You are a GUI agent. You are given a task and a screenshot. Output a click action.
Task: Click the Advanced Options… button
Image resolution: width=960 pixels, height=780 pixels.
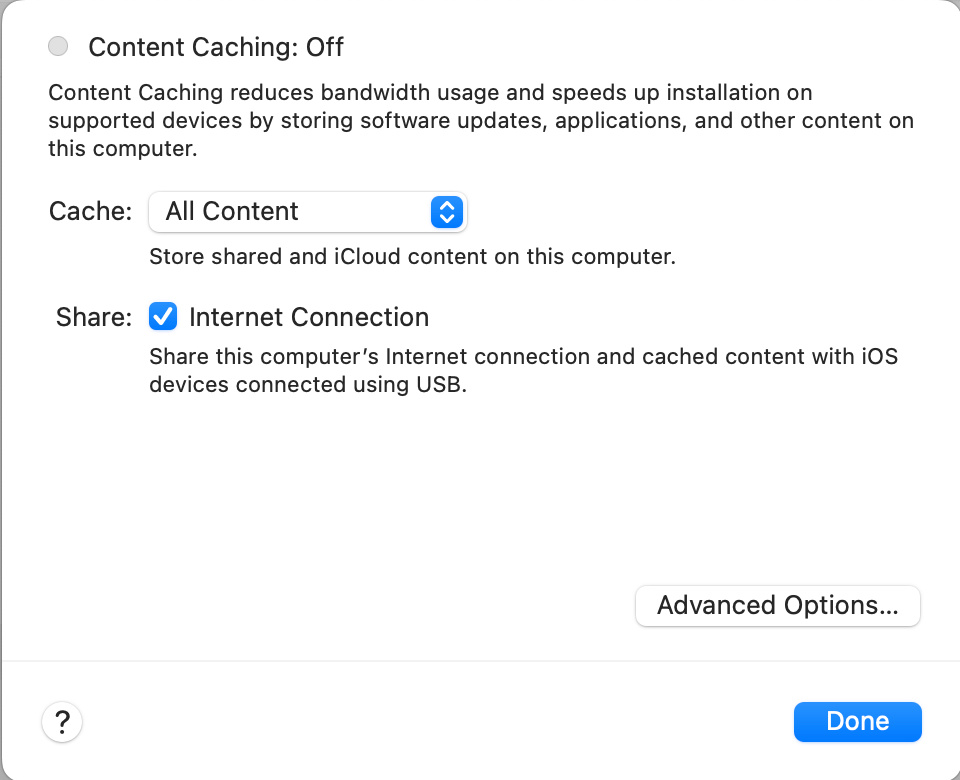click(778, 606)
